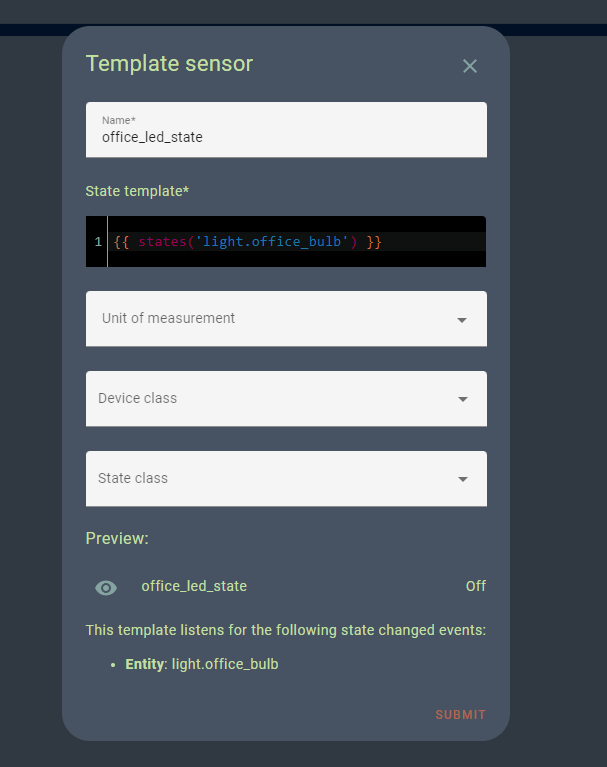
Task: Open the Device class dropdown
Action: 286,399
